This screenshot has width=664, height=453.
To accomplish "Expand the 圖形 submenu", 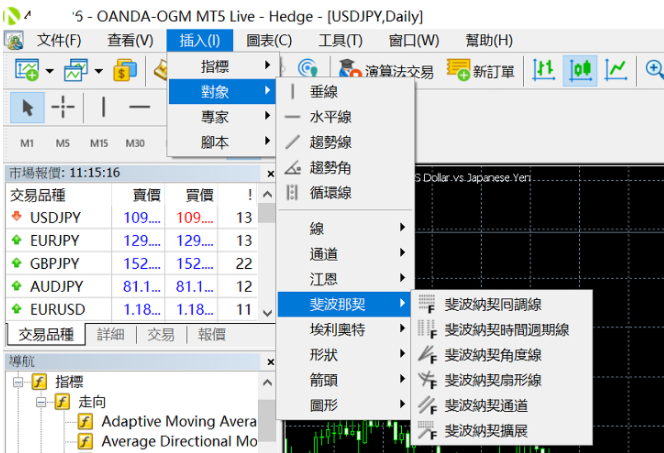I will click(x=345, y=405).
